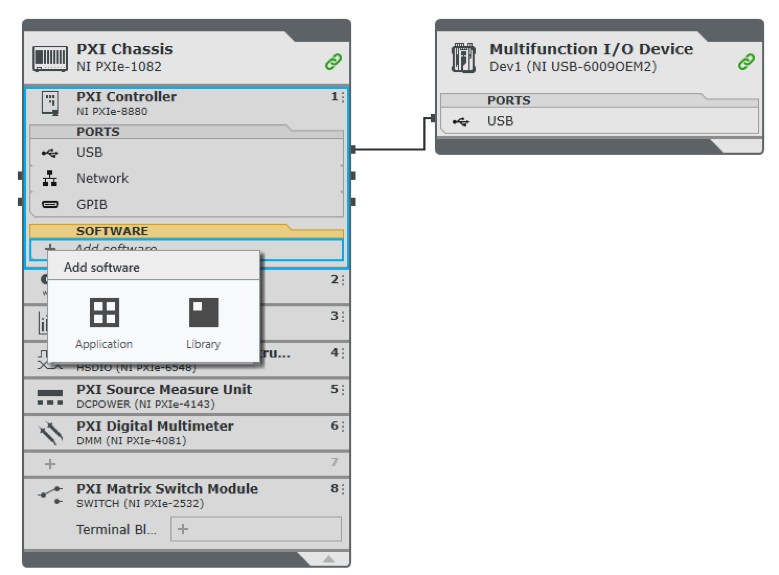Click the plus icon in empty slot 7
This screenshot has height=575, width=779.
click(50, 464)
